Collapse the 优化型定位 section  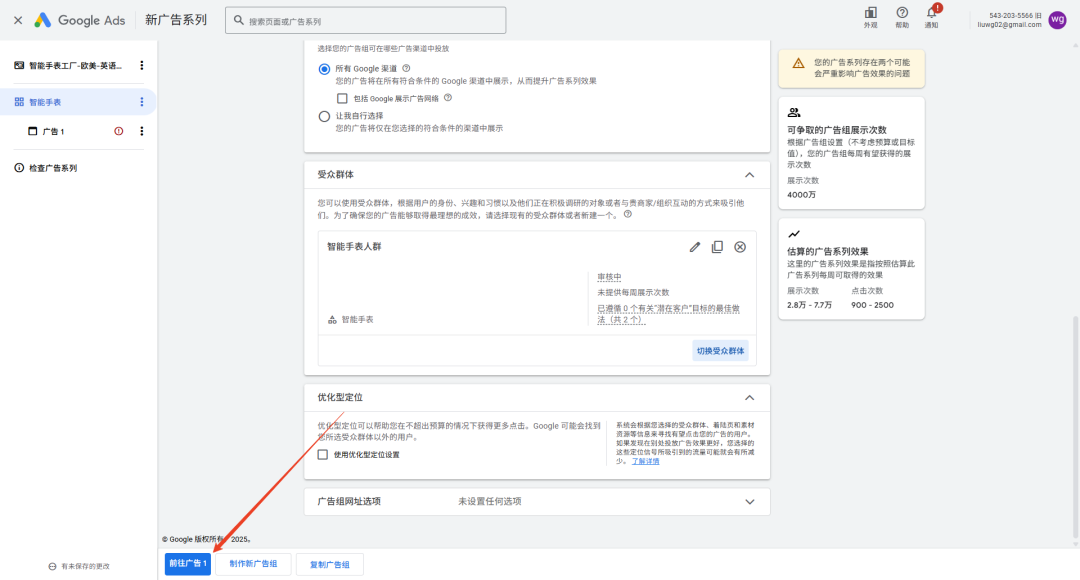[x=750, y=397]
